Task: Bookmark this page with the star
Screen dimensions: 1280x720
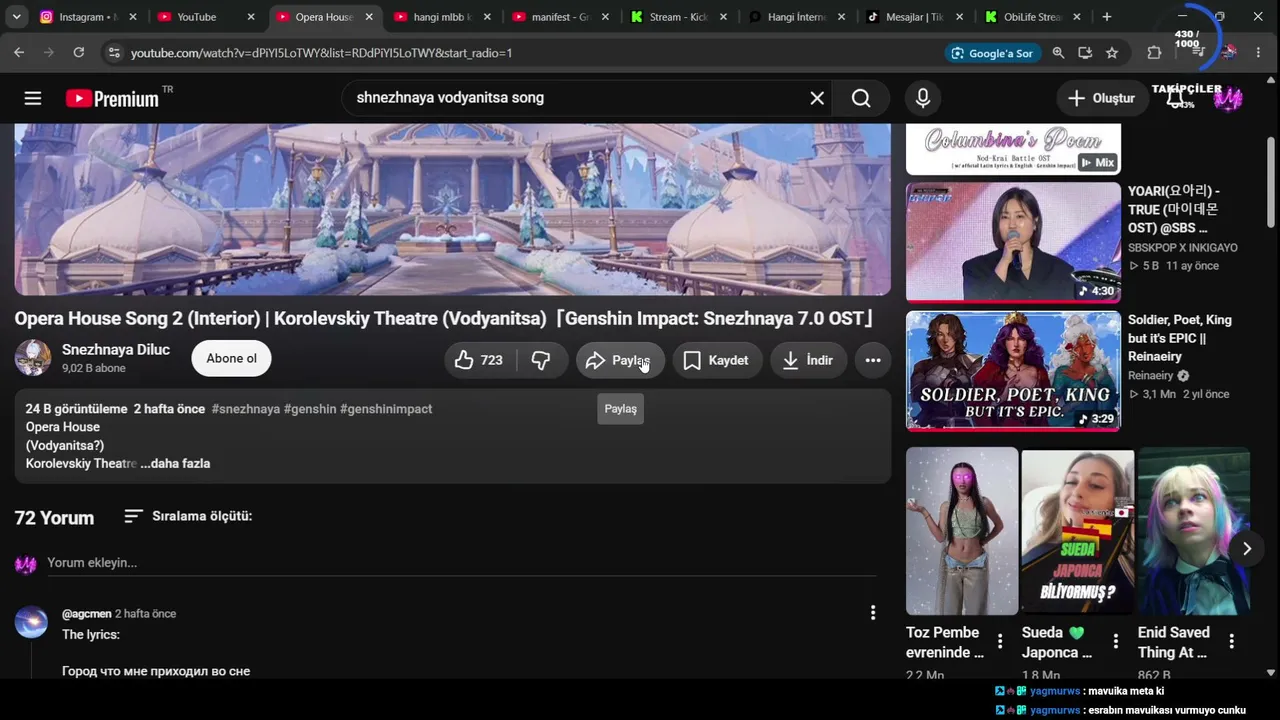Action: 1112,53
